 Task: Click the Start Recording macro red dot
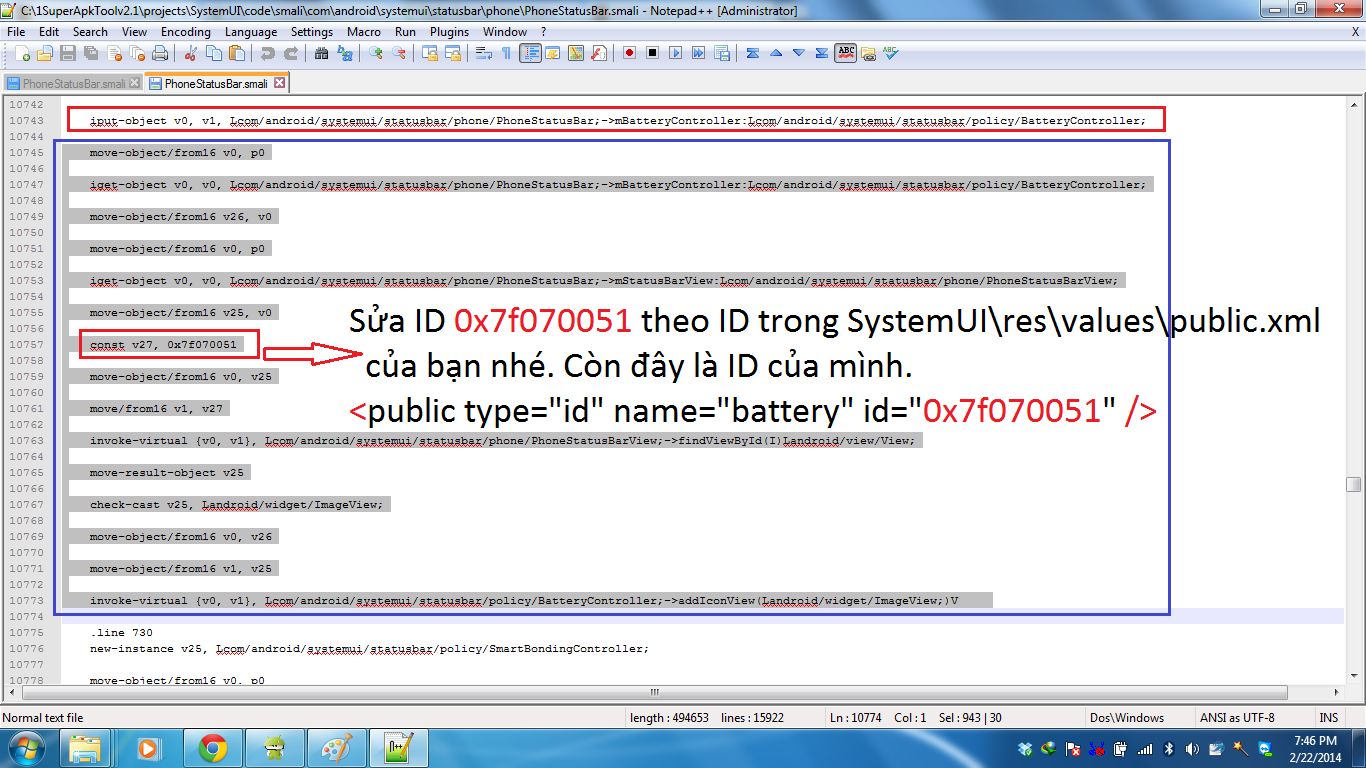point(629,53)
